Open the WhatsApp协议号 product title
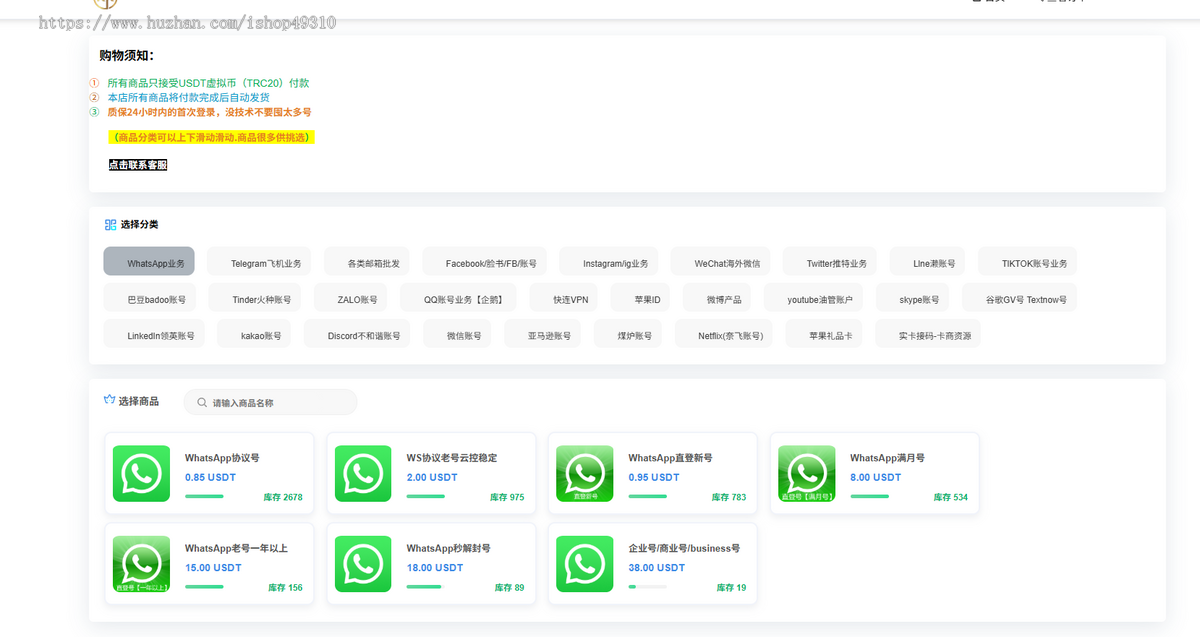 (222, 458)
